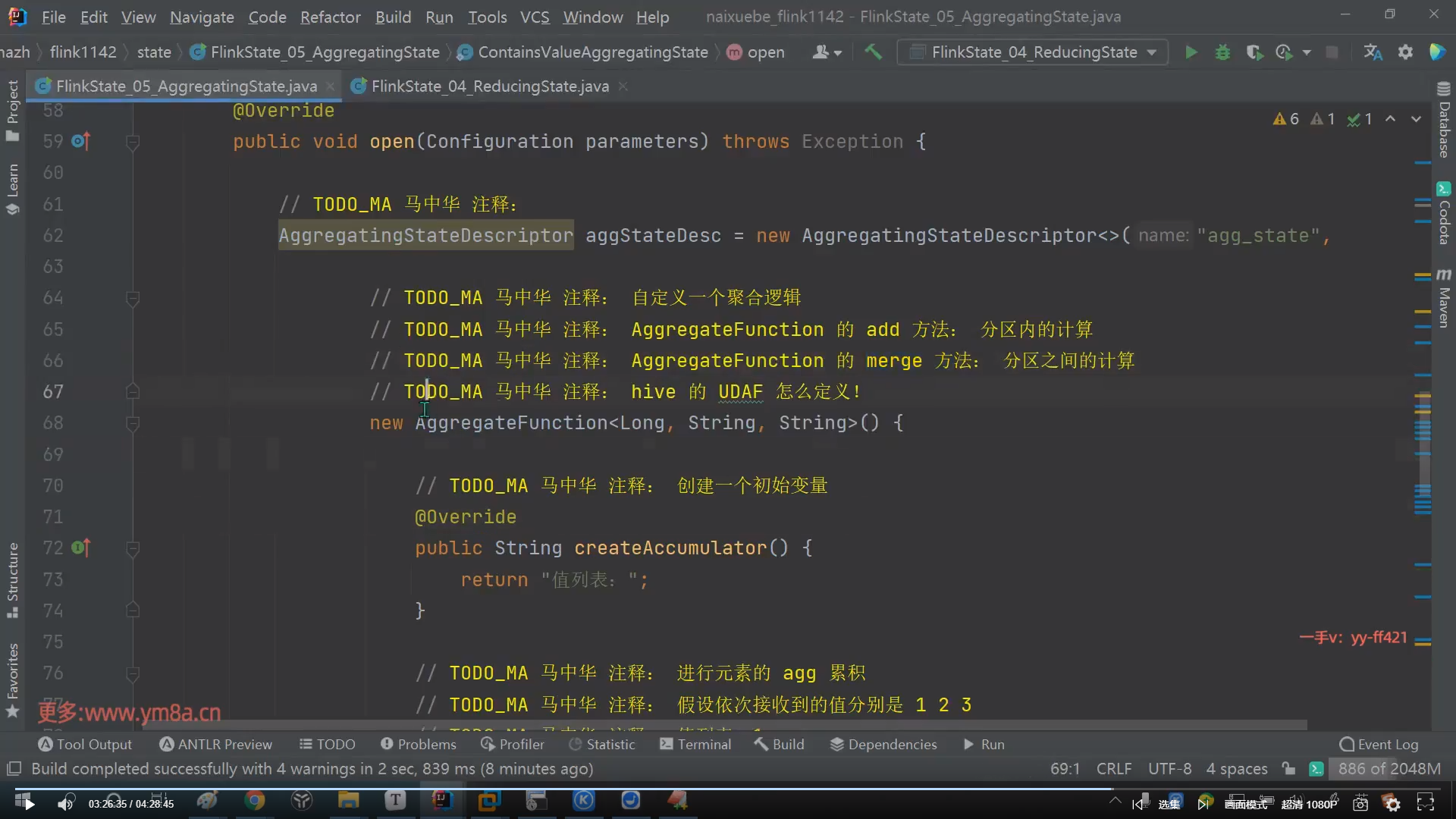
Task: Fold the createAccumulator method at line 72
Action: 132,548
